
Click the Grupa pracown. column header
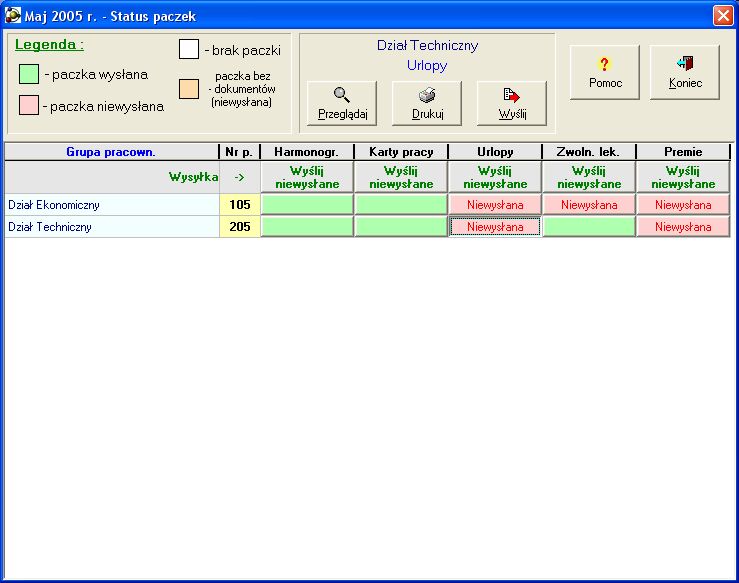[x=111, y=152]
